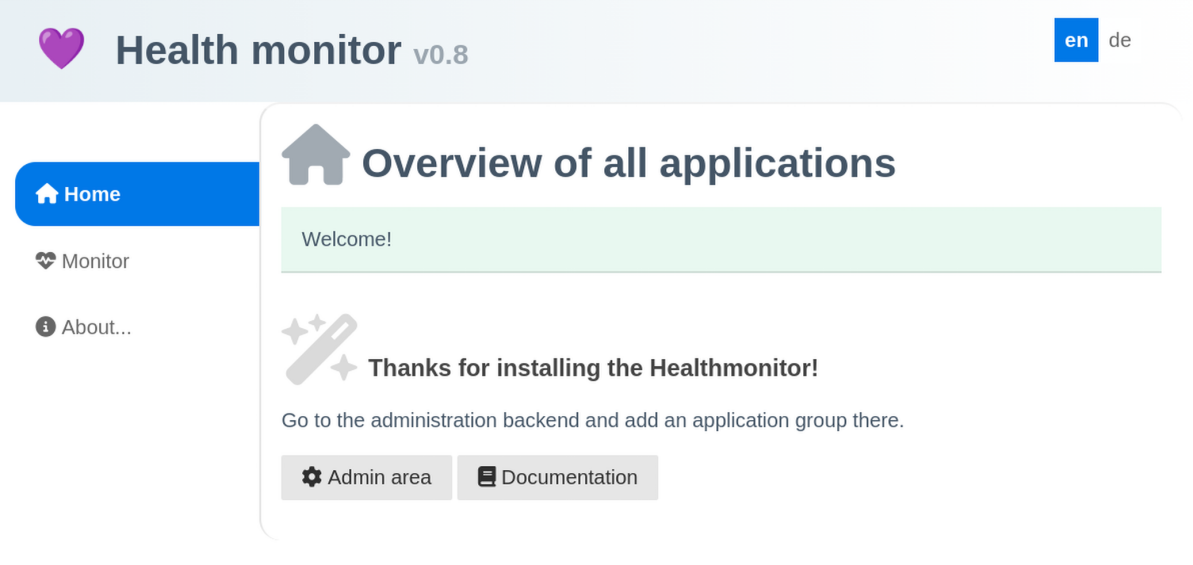Click the magic wand sparkle icon
This screenshot has height=565, width=1193.
coord(319,349)
